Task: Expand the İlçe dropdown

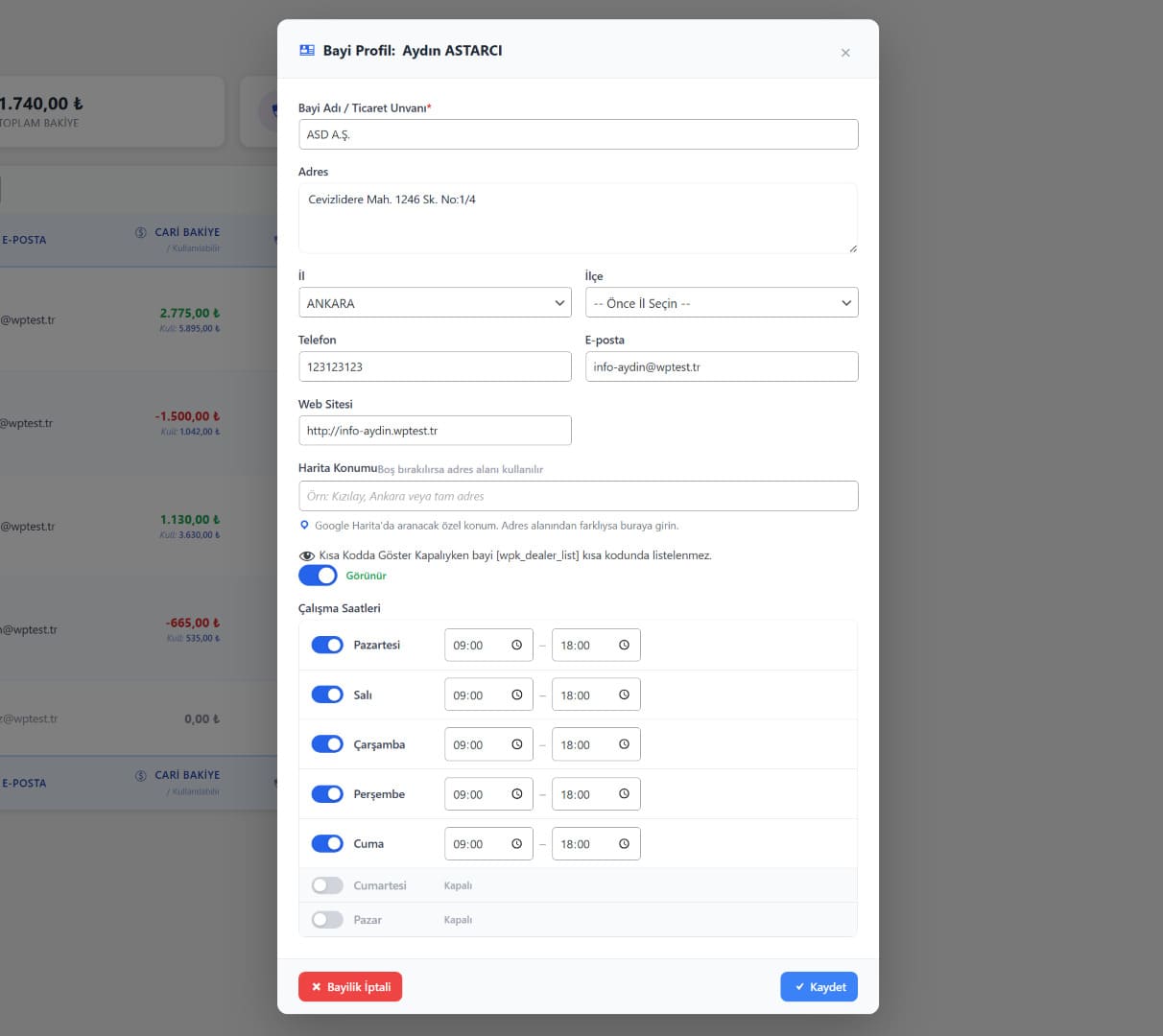Action: pos(722,303)
